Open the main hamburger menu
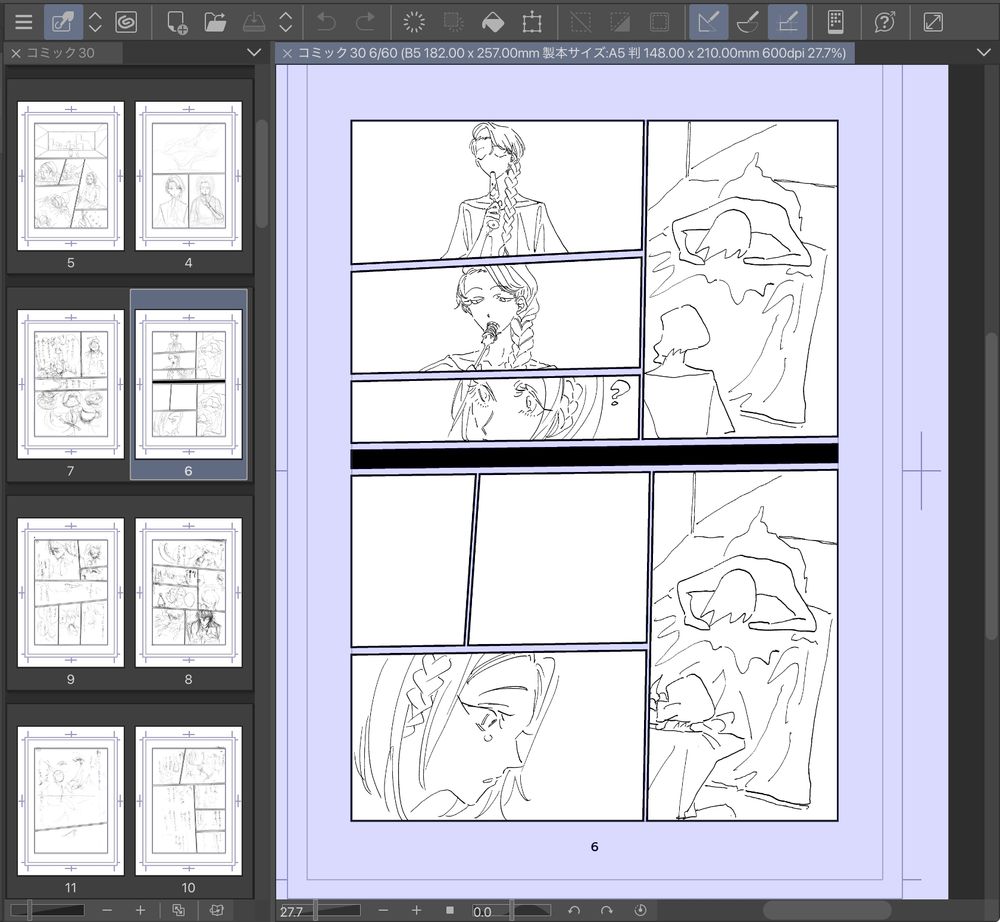The width and height of the screenshot is (1000, 922). click(24, 22)
